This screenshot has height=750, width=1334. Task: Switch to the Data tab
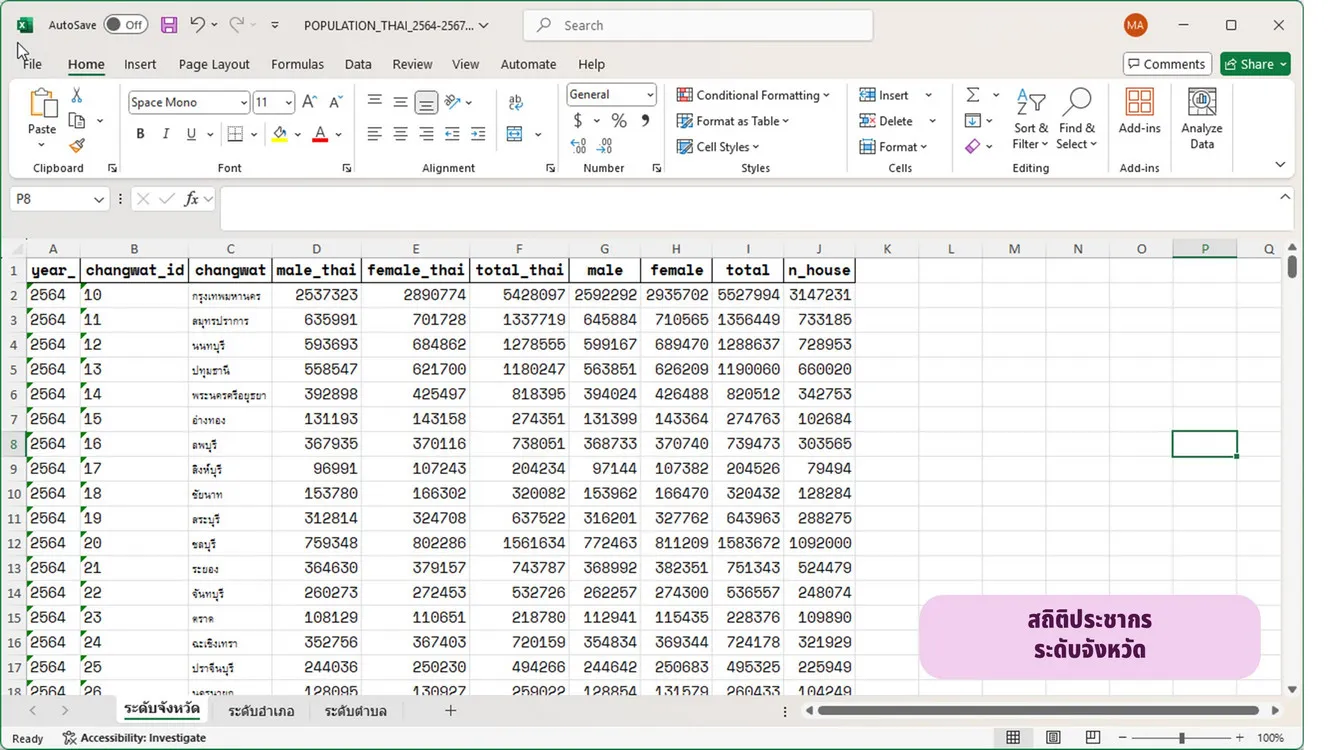[358, 64]
